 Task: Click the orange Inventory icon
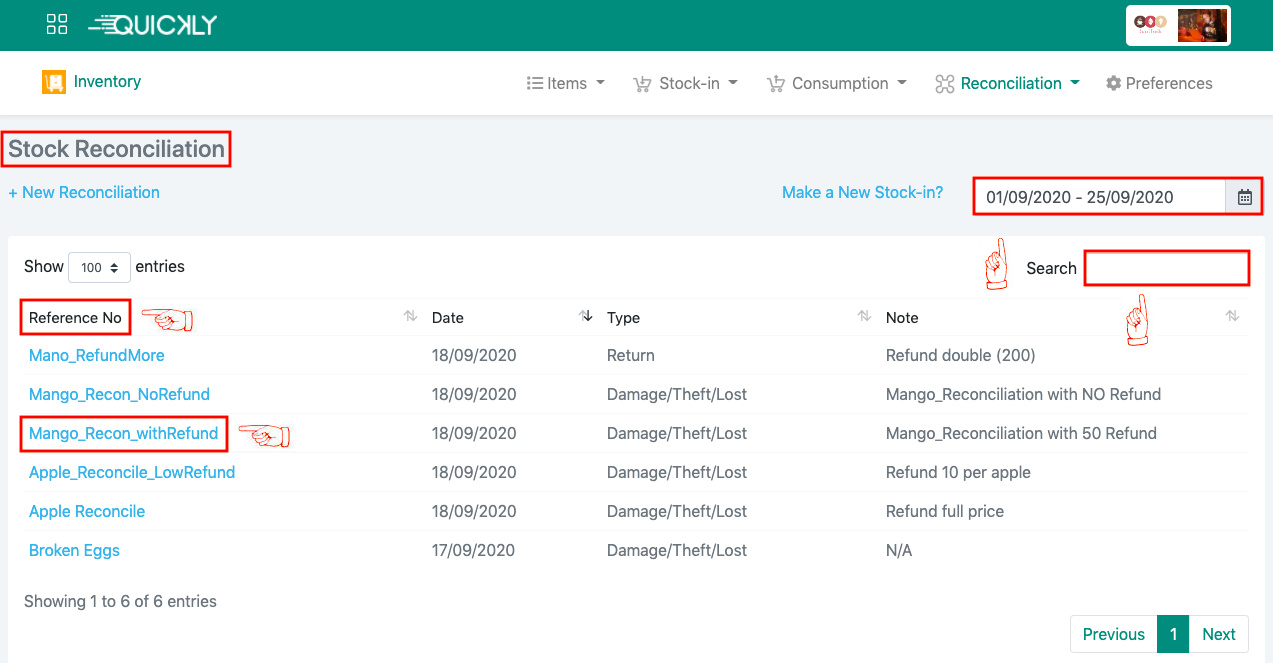click(x=53, y=82)
